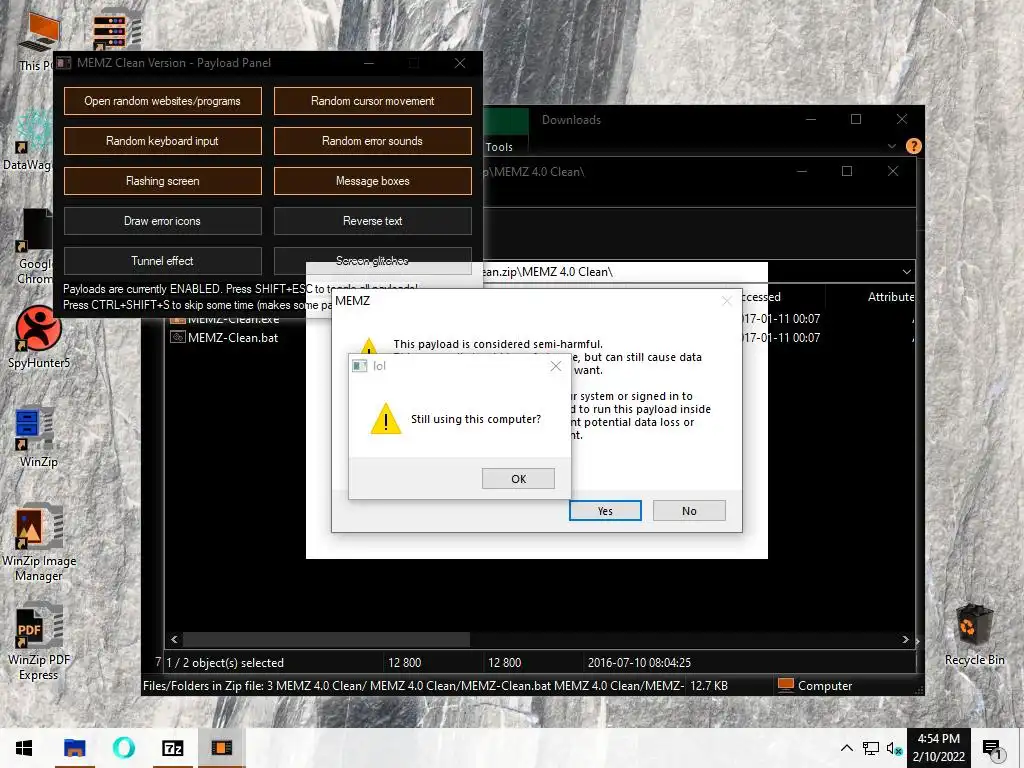Open help icon in Downloads window
The image size is (1024, 768).
(914, 146)
